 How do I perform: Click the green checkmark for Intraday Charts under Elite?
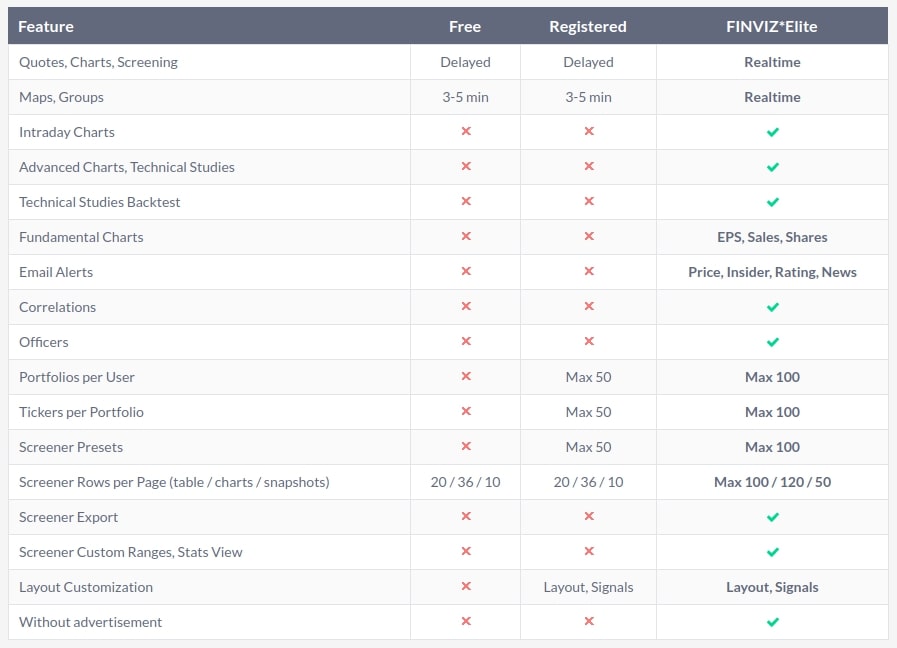[771, 132]
